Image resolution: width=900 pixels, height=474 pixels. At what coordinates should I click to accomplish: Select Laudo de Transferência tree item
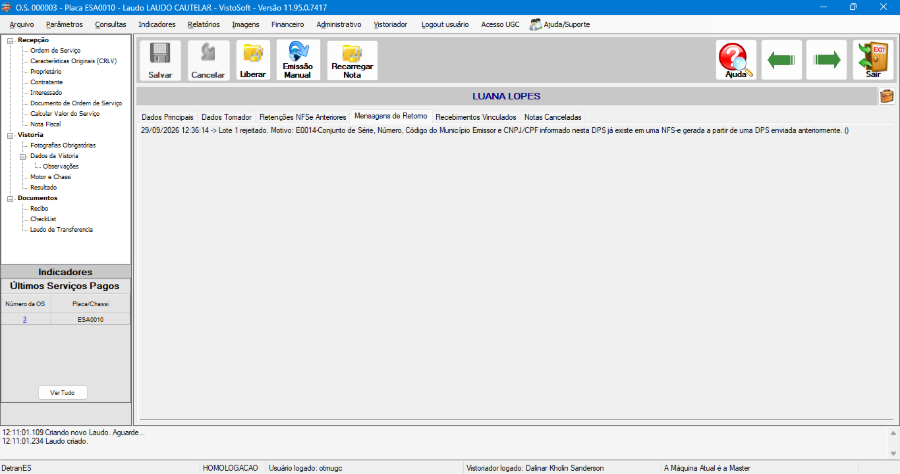[x=61, y=230]
